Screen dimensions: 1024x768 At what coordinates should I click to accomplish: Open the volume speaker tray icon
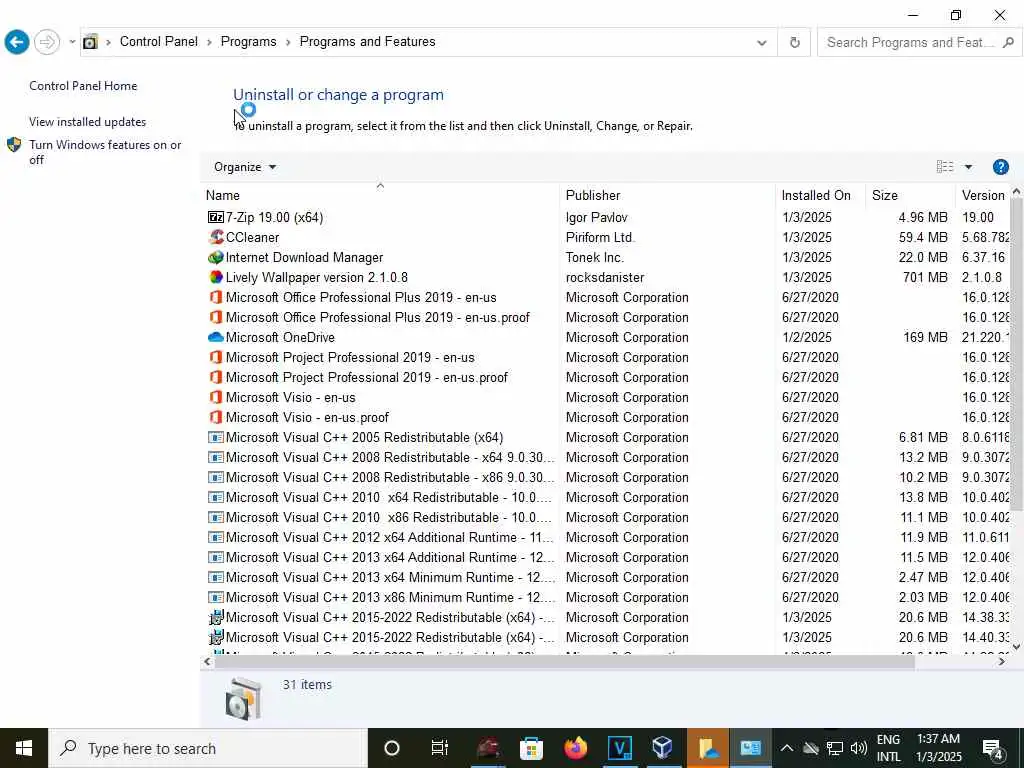coord(859,748)
